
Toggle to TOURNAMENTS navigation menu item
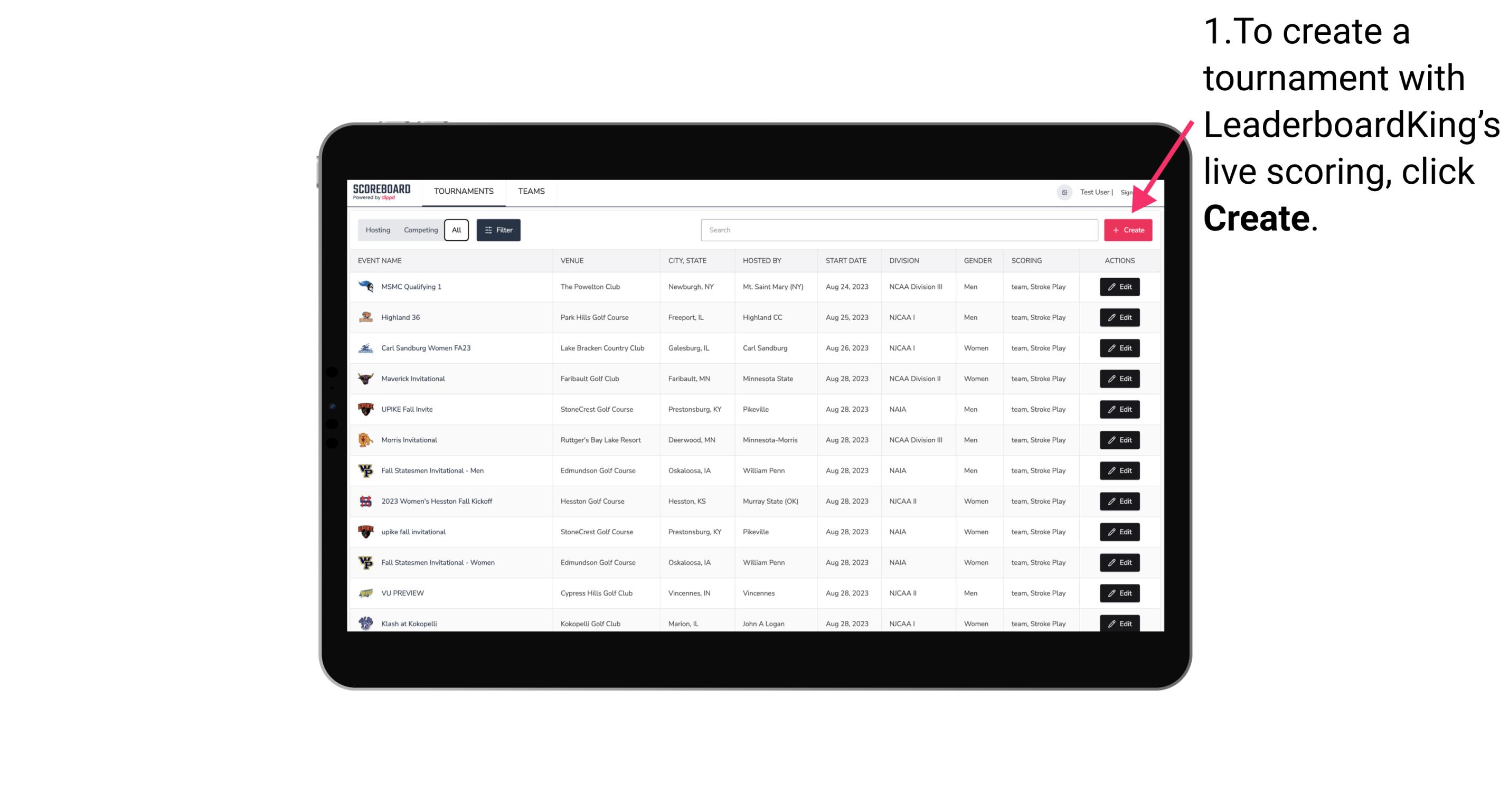pyautogui.click(x=464, y=191)
